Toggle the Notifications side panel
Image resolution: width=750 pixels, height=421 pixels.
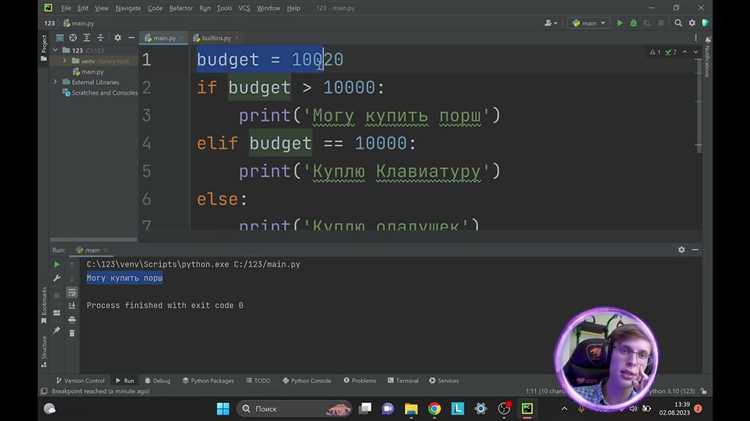click(x=707, y=56)
